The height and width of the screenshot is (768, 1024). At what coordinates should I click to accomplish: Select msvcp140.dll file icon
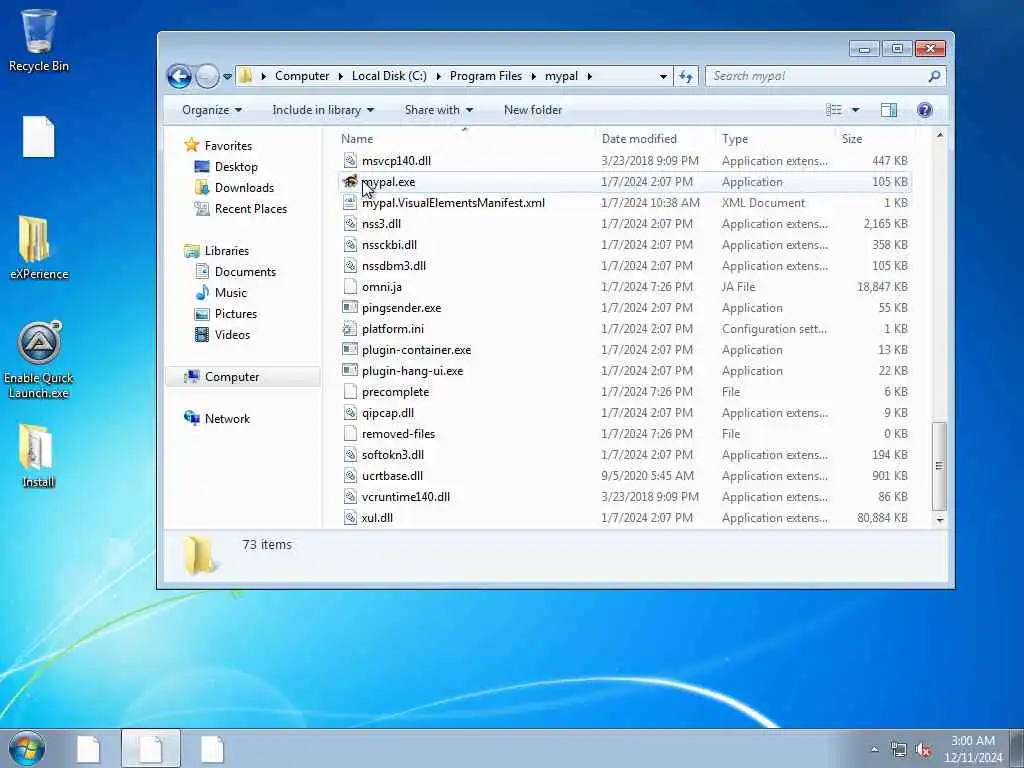pos(350,161)
